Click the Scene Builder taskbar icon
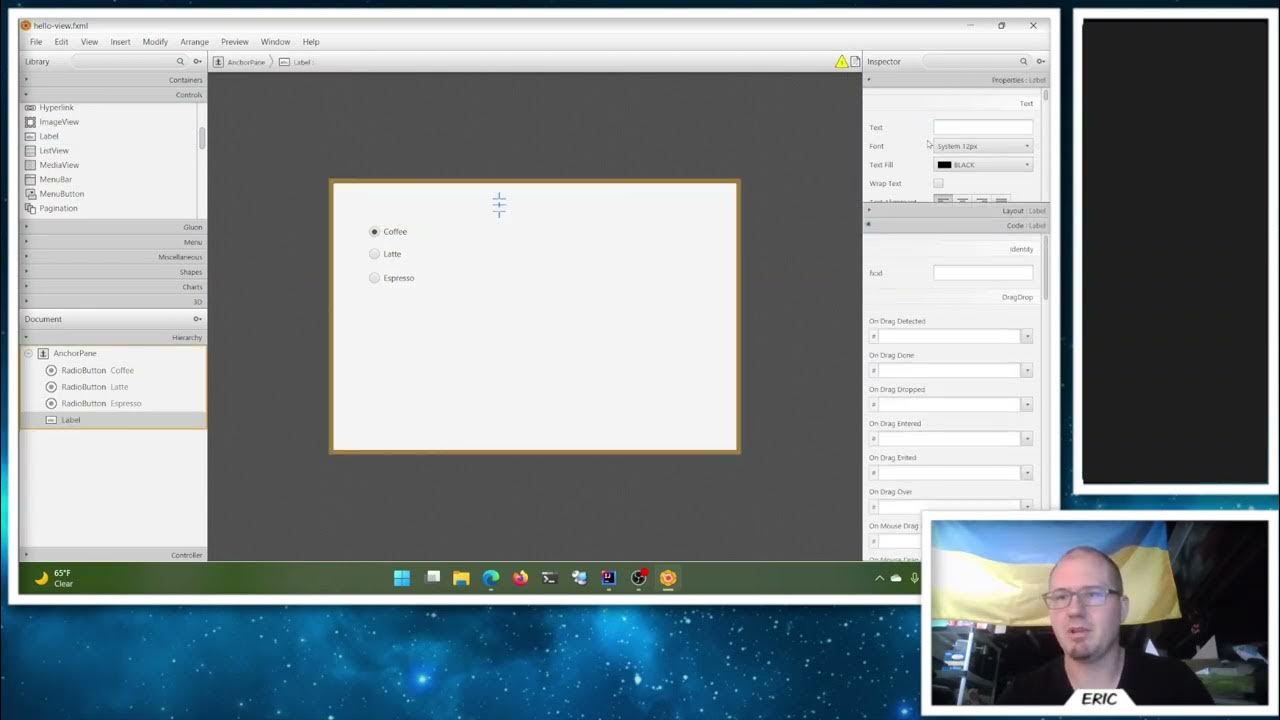Image resolution: width=1280 pixels, height=720 pixels. tap(668, 578)
